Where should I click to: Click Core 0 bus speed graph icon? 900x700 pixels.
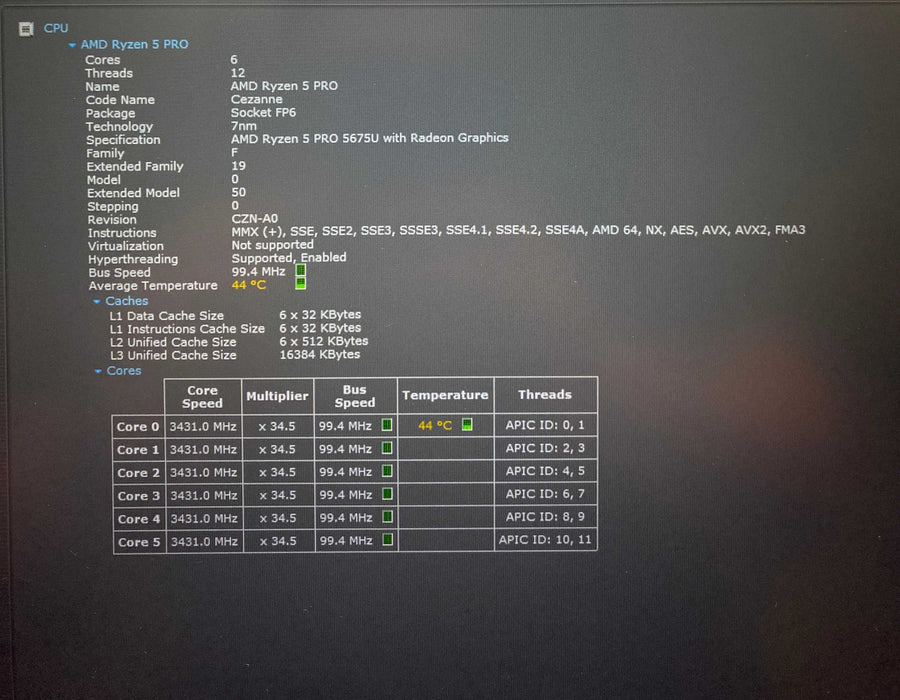pos(387,425)
